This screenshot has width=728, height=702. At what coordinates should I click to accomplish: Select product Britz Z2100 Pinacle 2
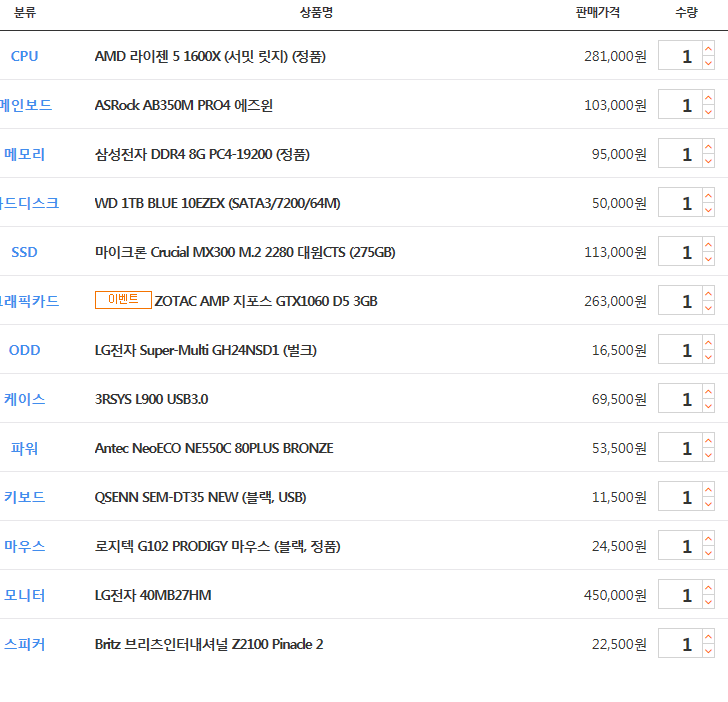(209, 644)
